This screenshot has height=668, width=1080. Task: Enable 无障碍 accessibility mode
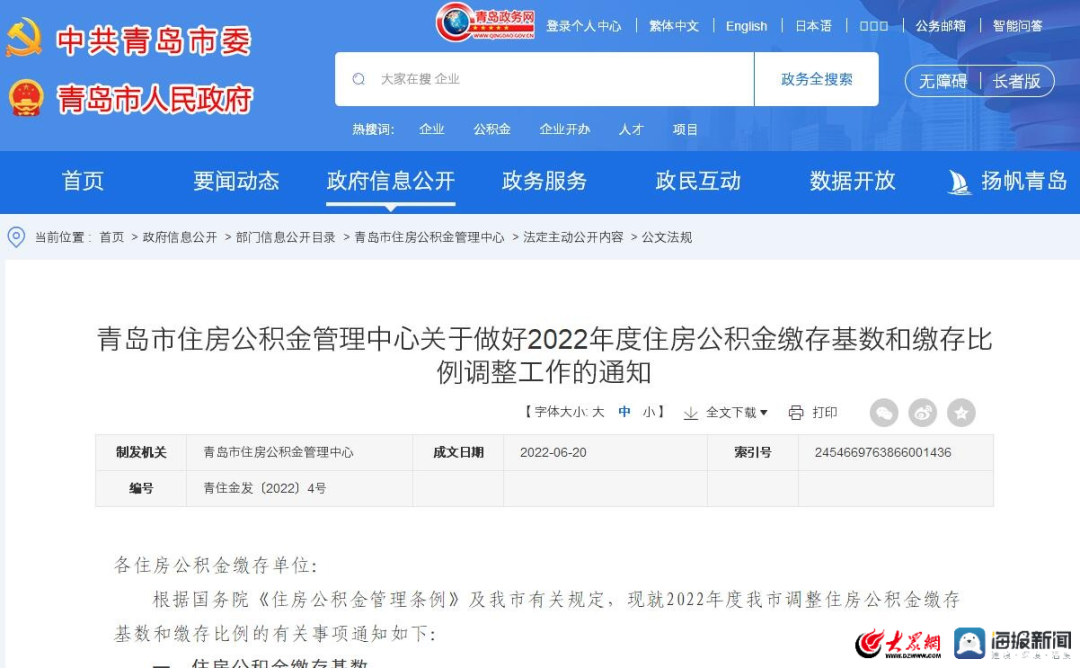click(x=943, y=81)
